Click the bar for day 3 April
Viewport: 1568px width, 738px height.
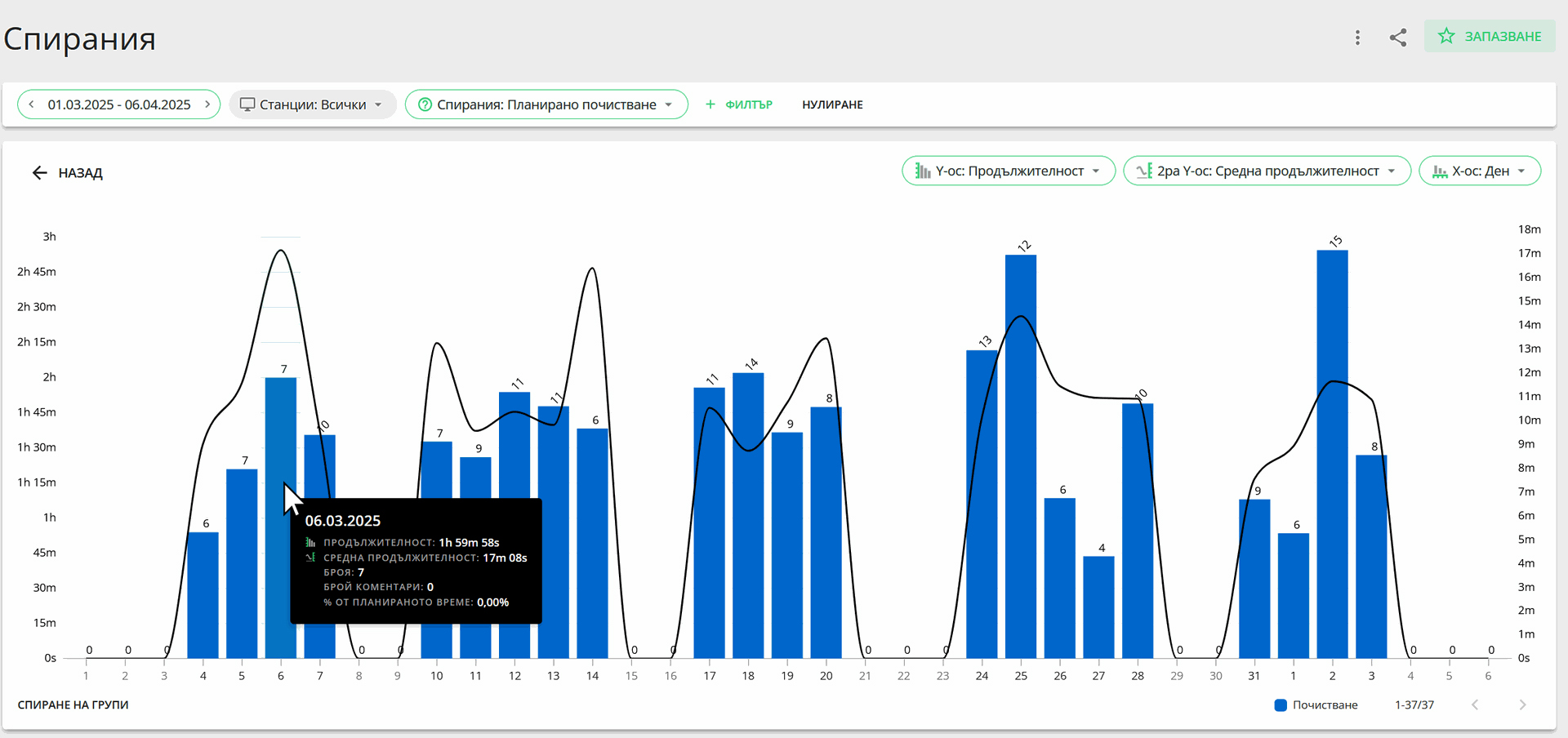click(1371, 557)
